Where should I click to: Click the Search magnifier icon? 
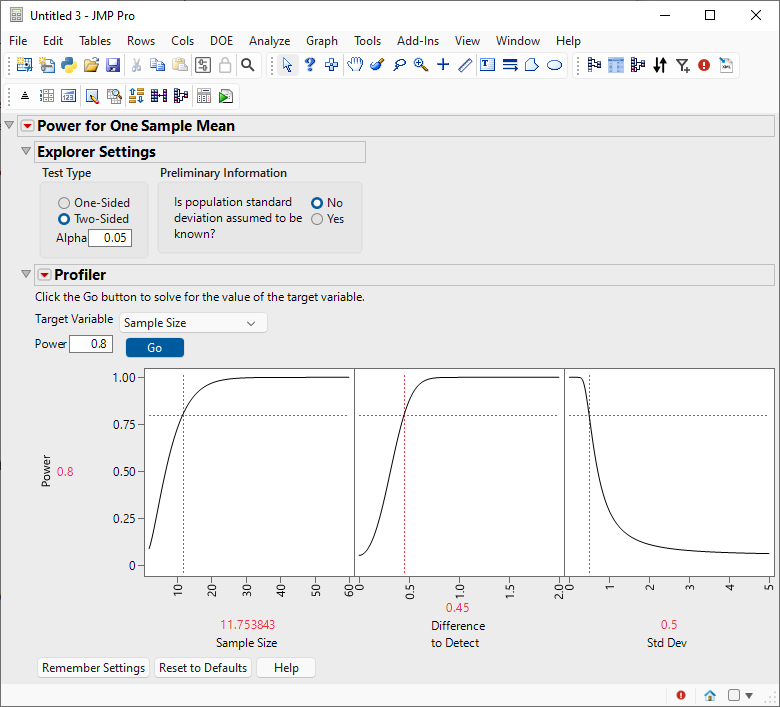247,65
